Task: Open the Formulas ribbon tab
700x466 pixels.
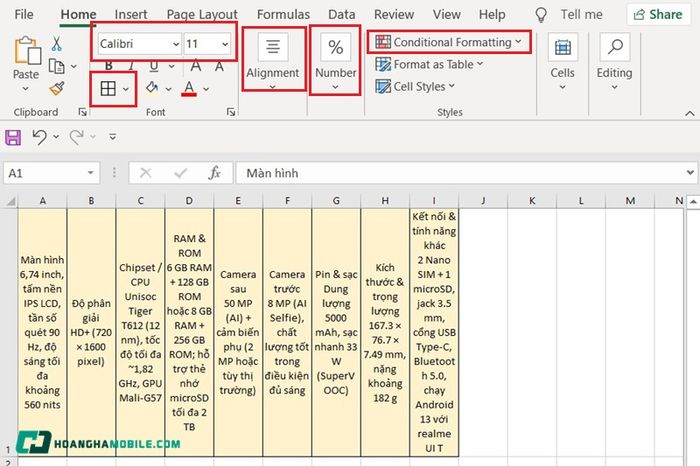Action: click(x=283, y=14)
